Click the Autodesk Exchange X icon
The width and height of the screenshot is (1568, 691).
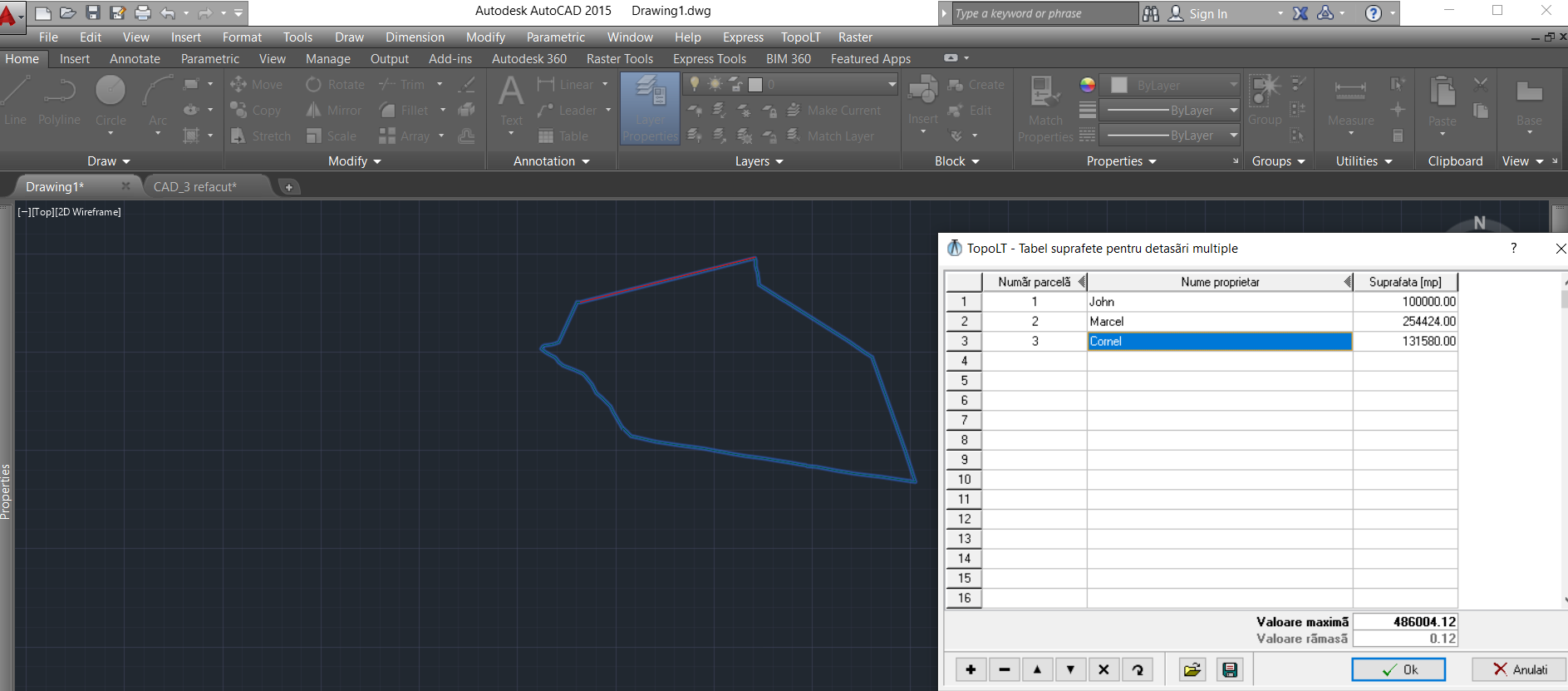tap(1300, 13)
